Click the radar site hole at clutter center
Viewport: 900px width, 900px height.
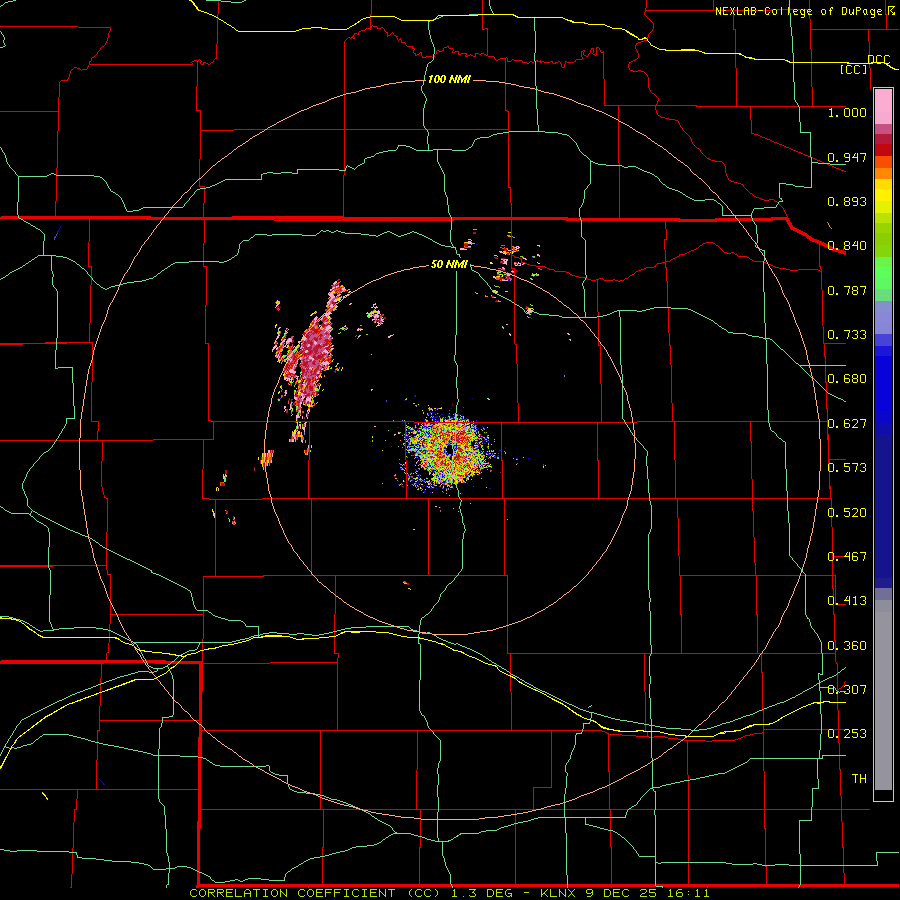pos(450,451)
